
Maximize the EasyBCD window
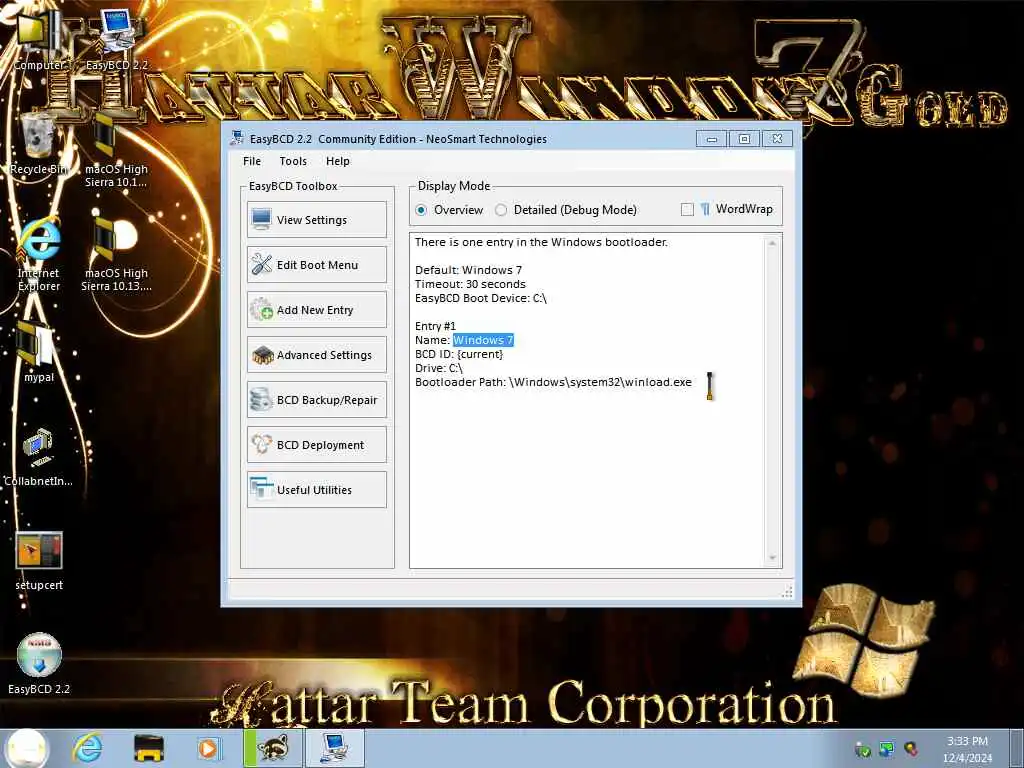pos(744,138)
